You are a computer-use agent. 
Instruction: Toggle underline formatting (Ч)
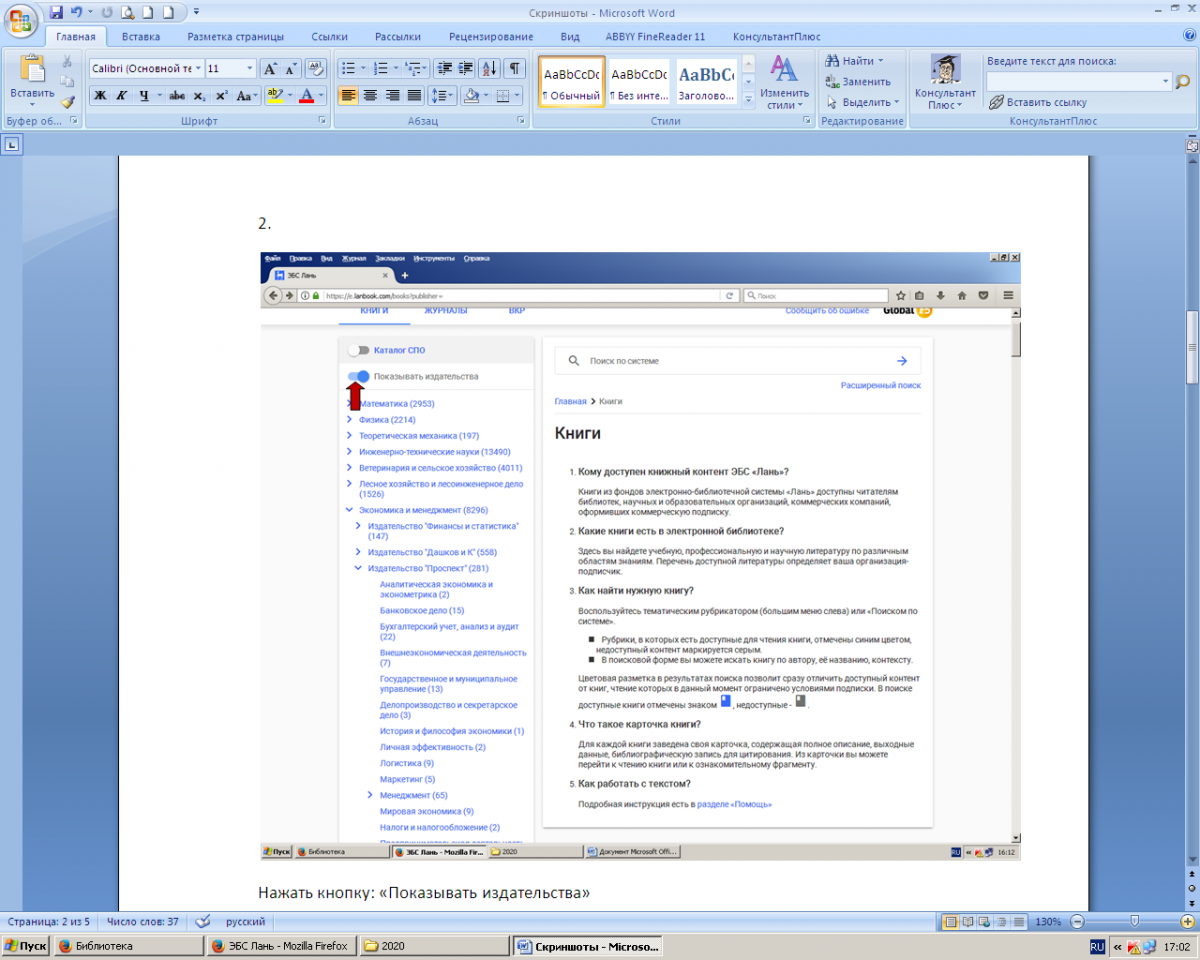point(144,96)
